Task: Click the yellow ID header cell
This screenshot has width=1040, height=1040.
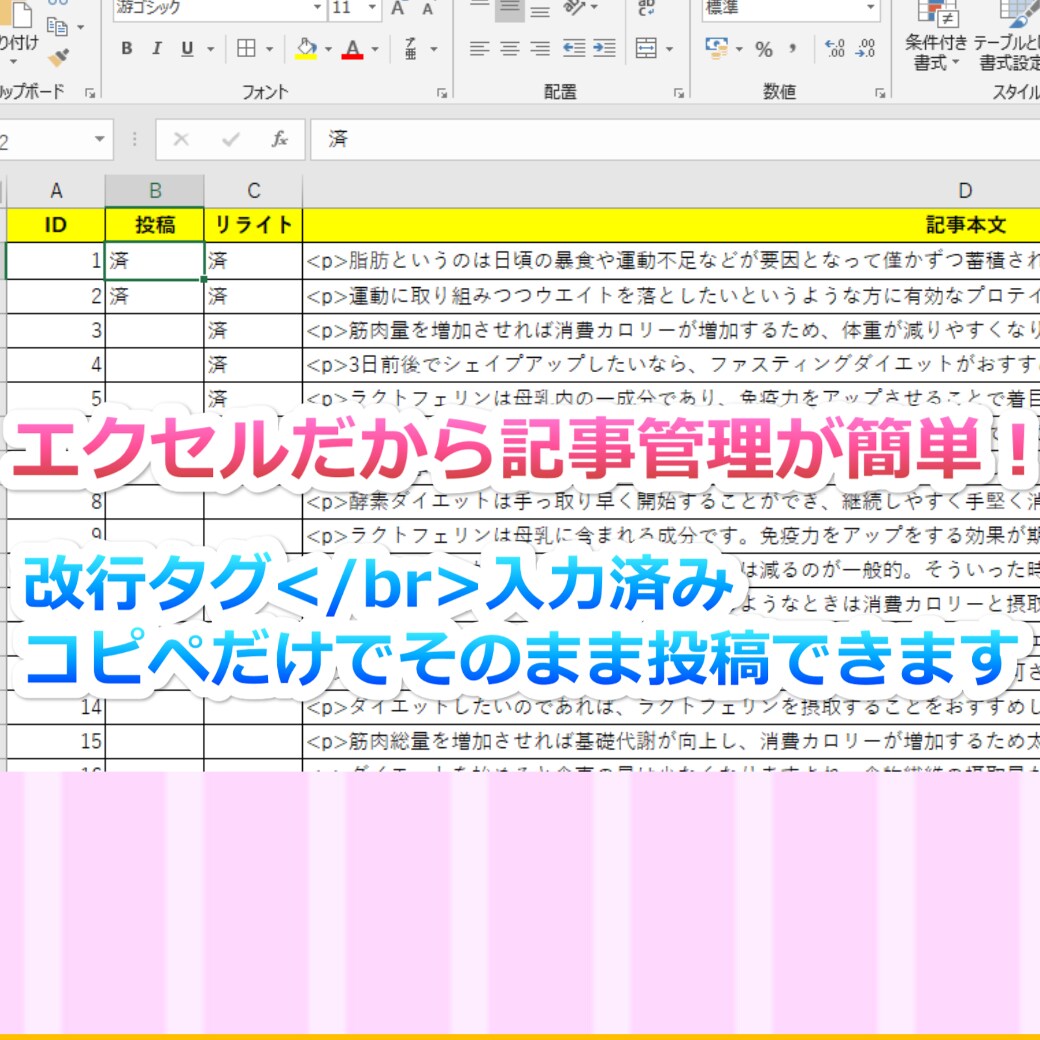Action: [x=56, y=225]
